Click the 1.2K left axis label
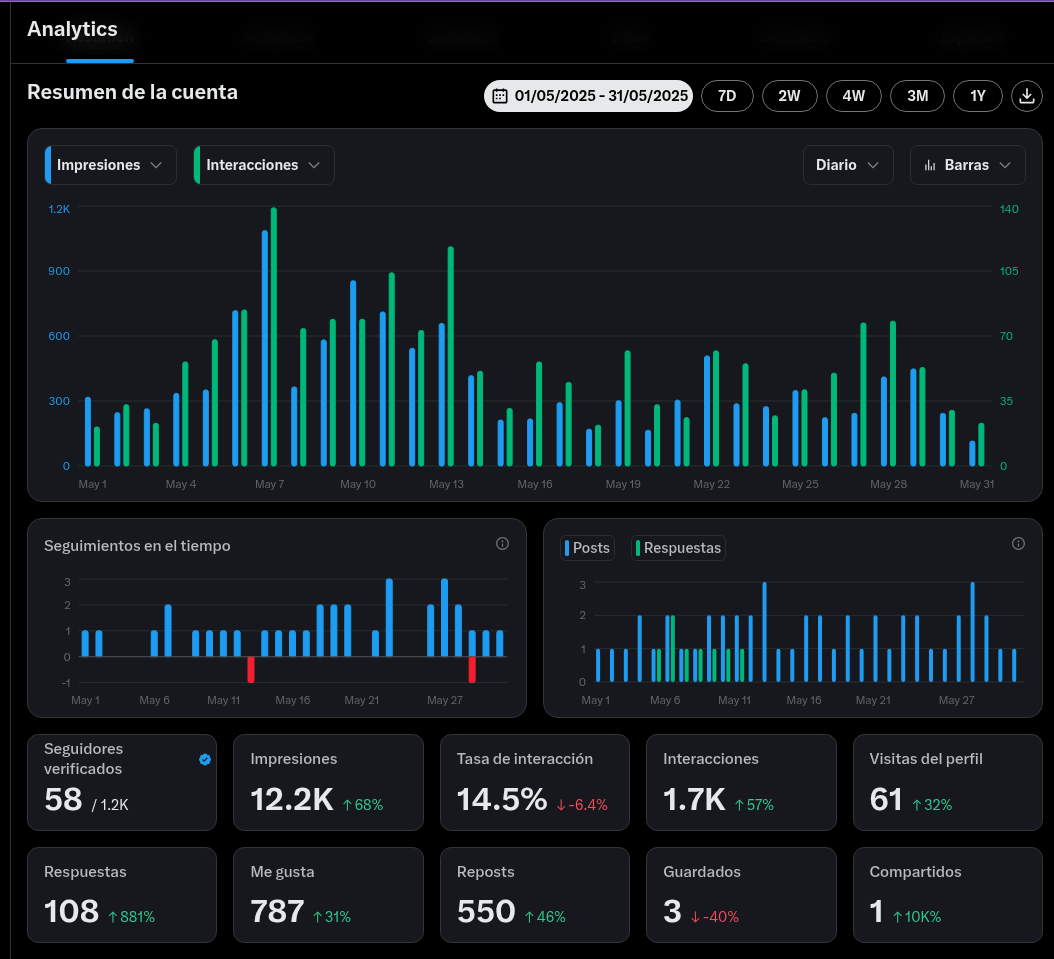Viewport: 1054px width, 959px height. coord(59,209)
